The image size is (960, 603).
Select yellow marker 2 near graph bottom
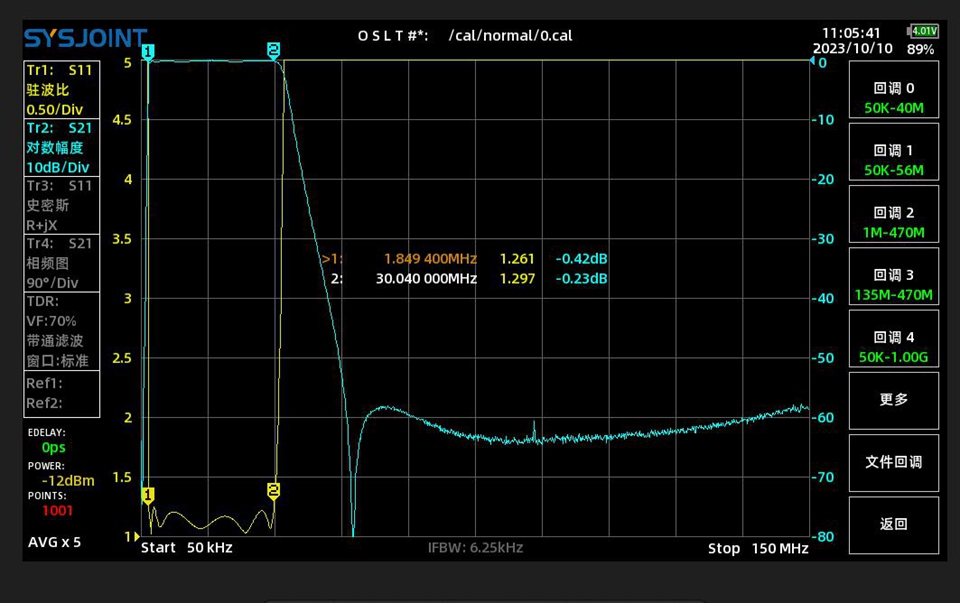(273, 490)
